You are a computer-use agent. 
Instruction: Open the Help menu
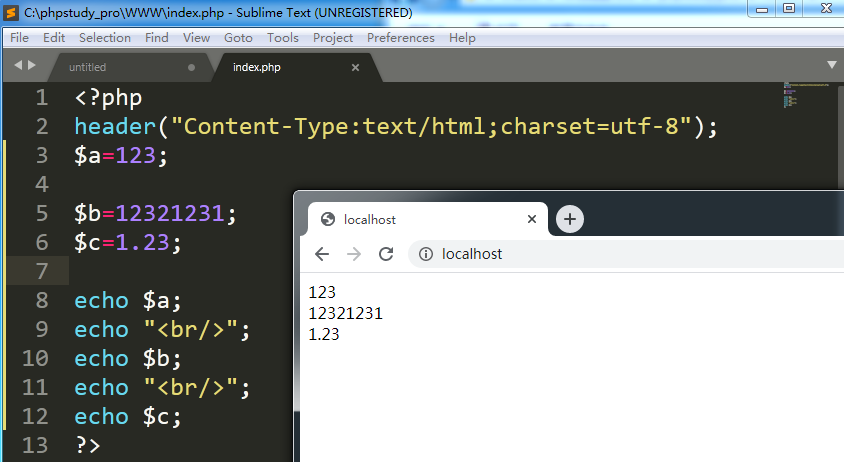tap(462, 38)
